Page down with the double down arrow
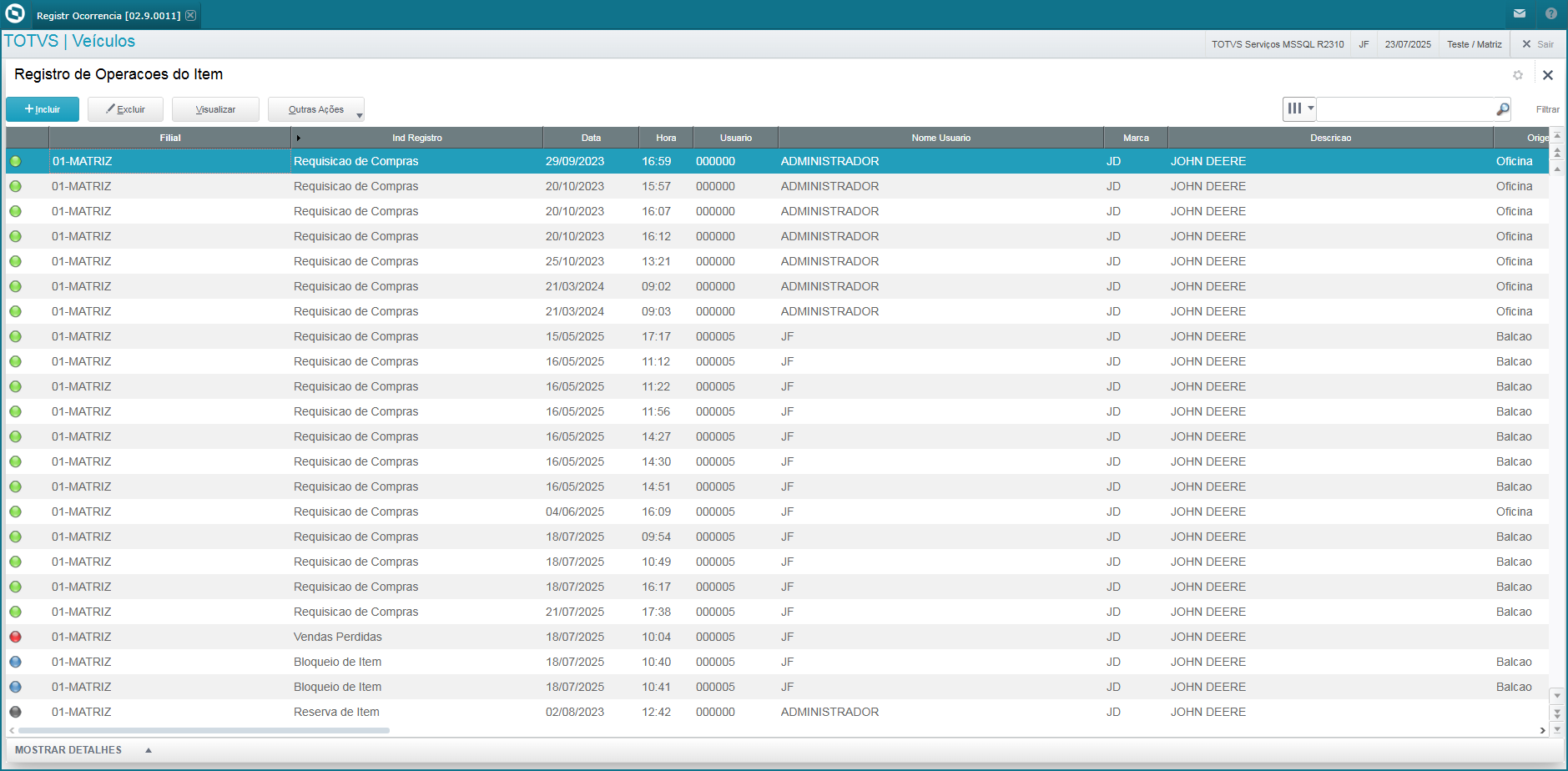This screenshot has width=1568, height=771. [x=1556, y=713]
